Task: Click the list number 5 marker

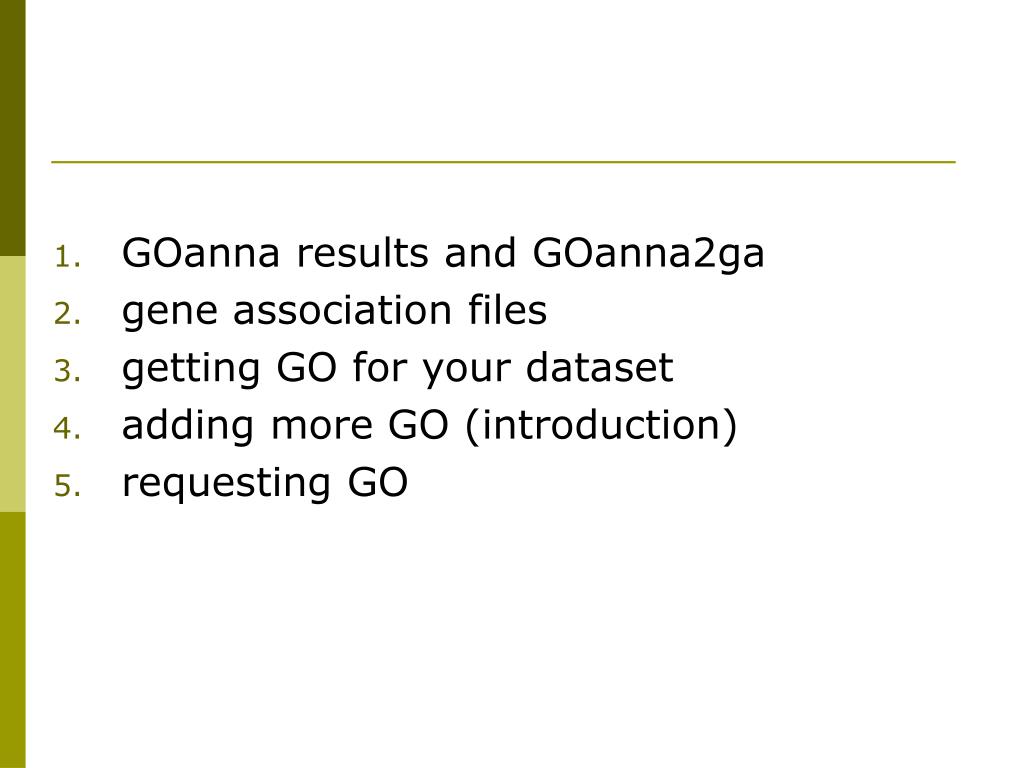Action: 67,486
